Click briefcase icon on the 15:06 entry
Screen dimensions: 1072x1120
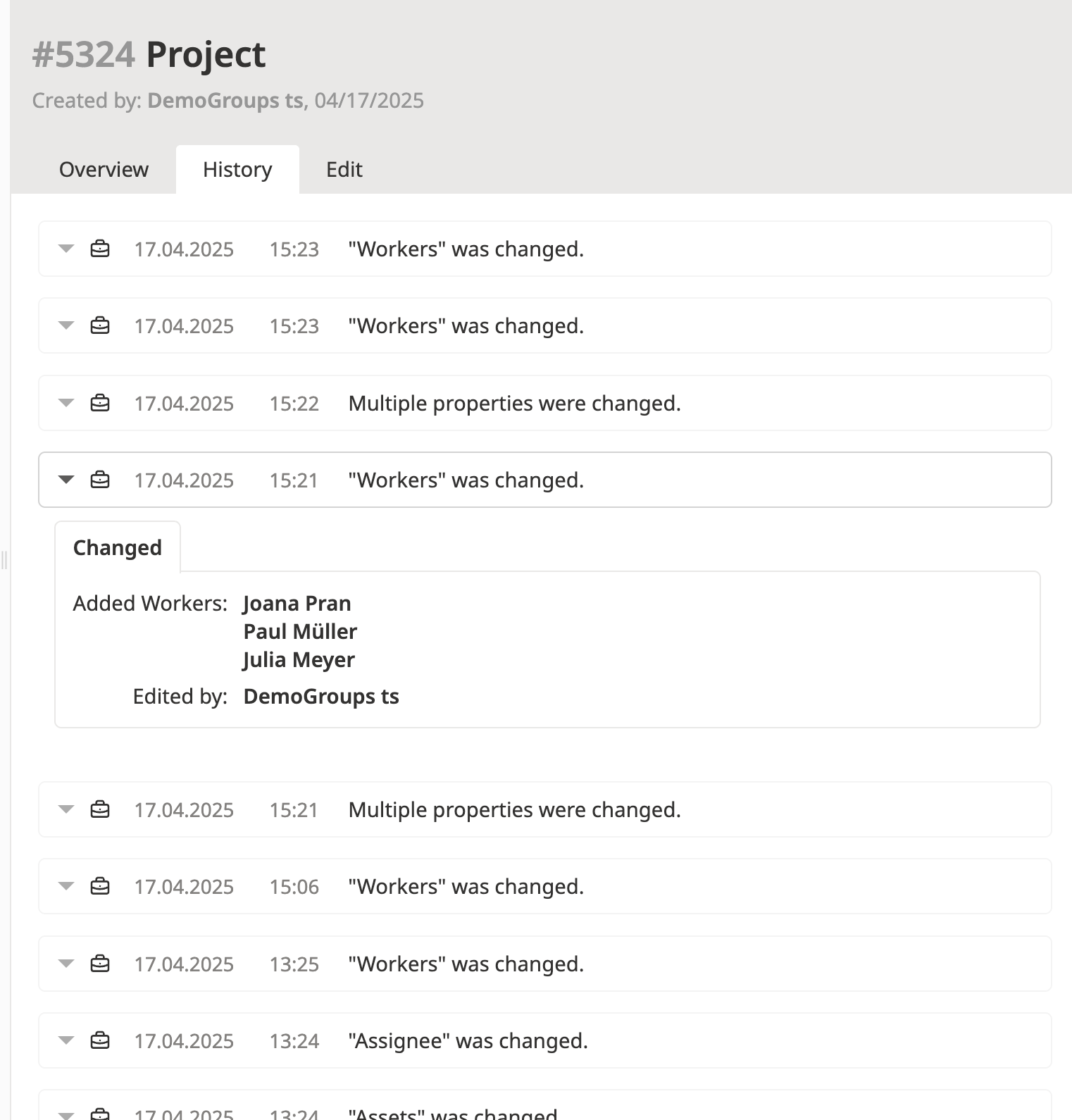click(100, 886)
